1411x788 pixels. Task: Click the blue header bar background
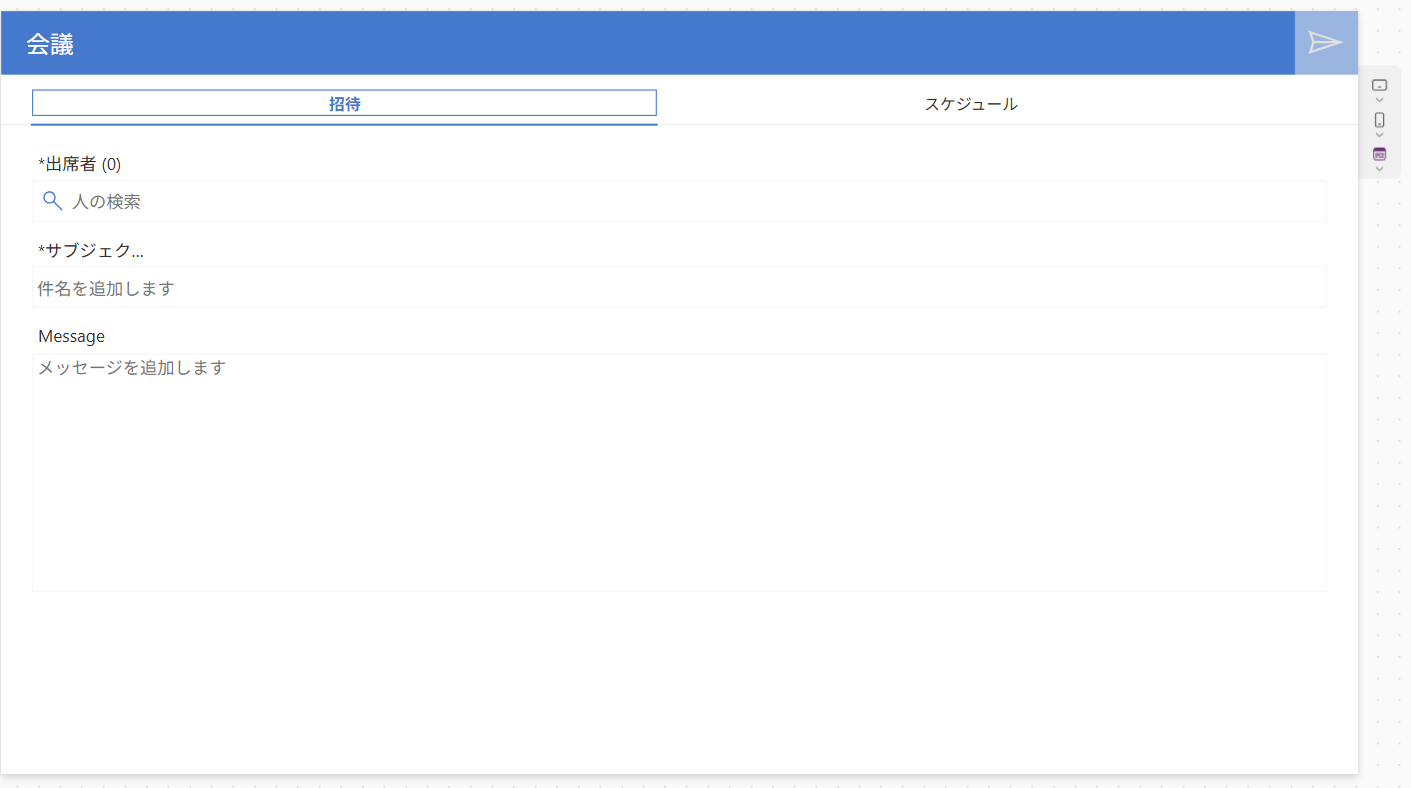[x=650, y=43]
